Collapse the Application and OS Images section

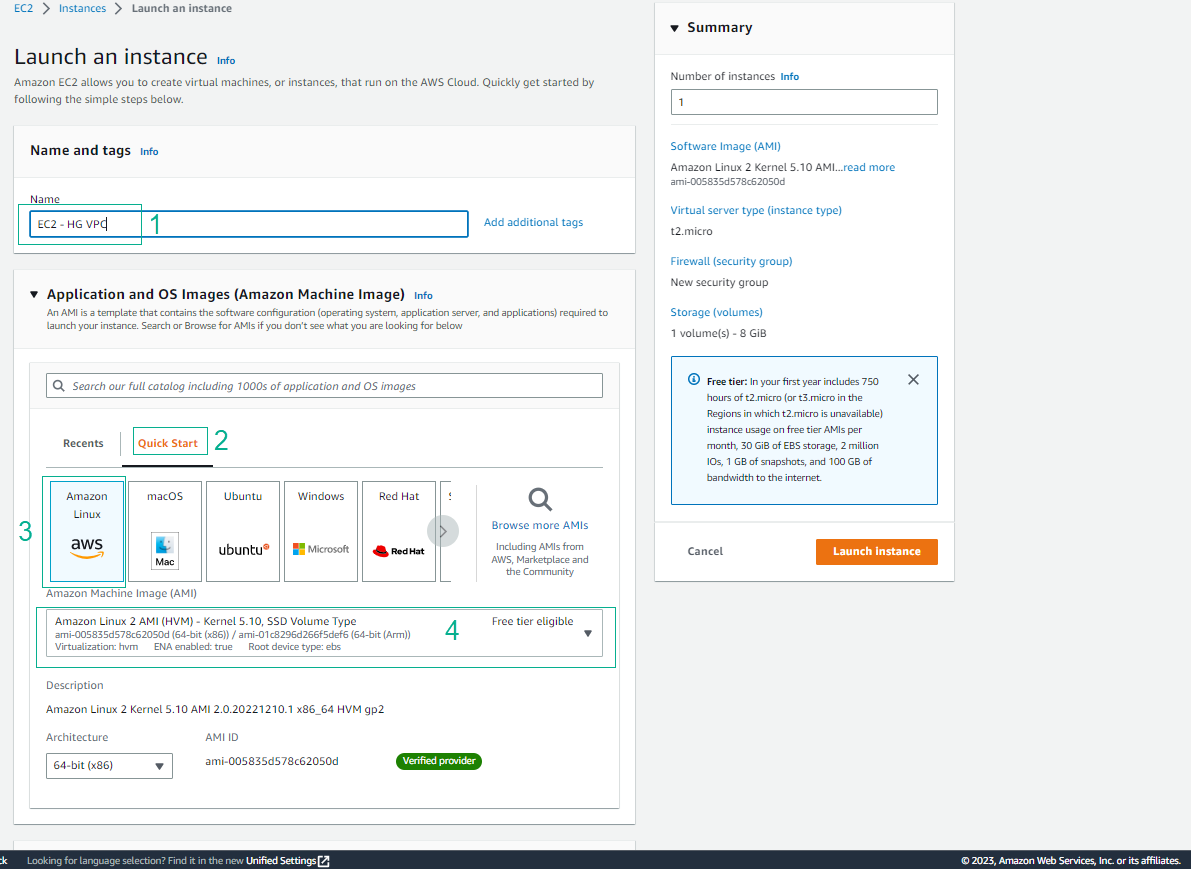33,294
